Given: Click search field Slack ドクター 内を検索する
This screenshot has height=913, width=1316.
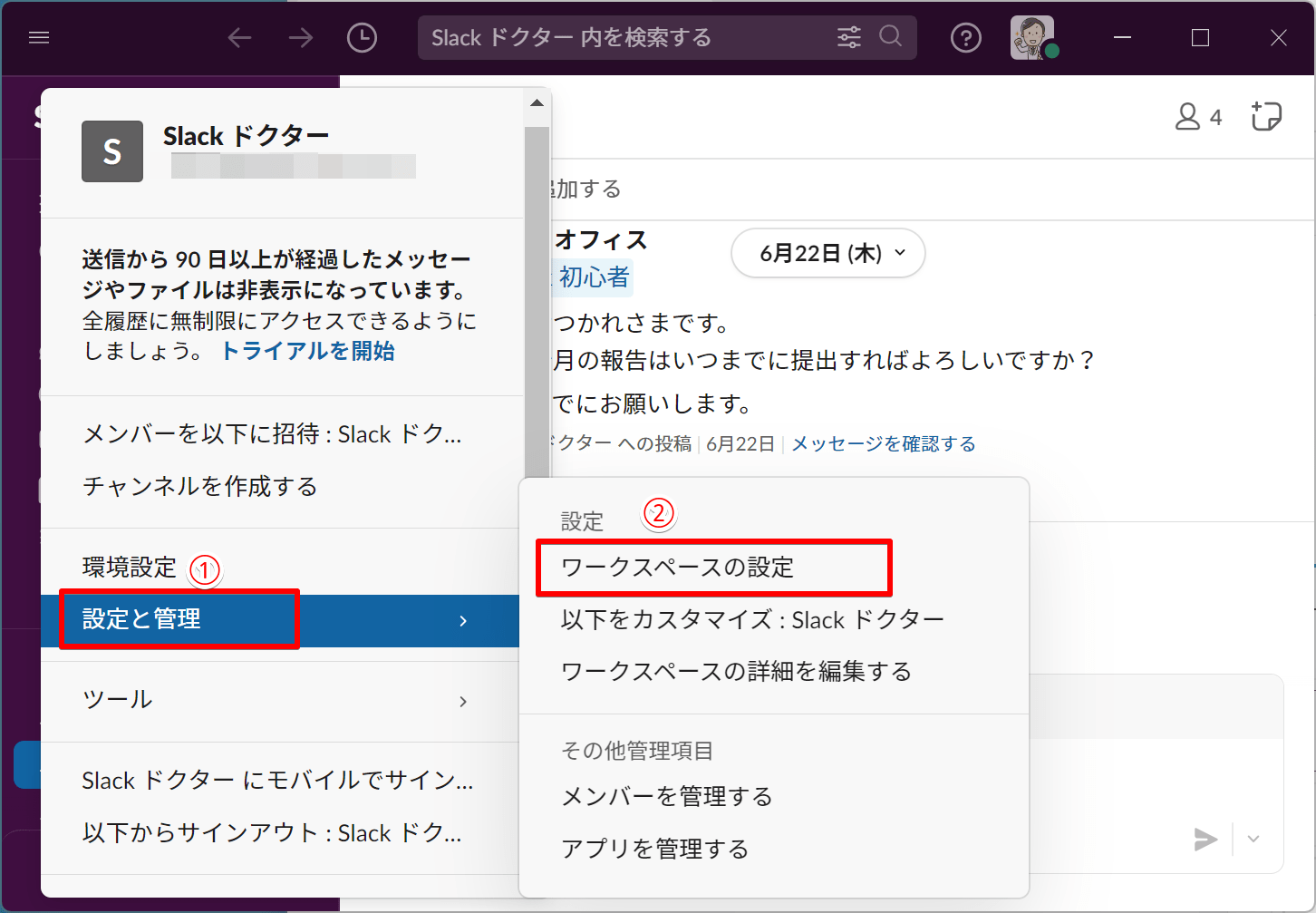Looking at the screenshot, I should coord(625,37).
